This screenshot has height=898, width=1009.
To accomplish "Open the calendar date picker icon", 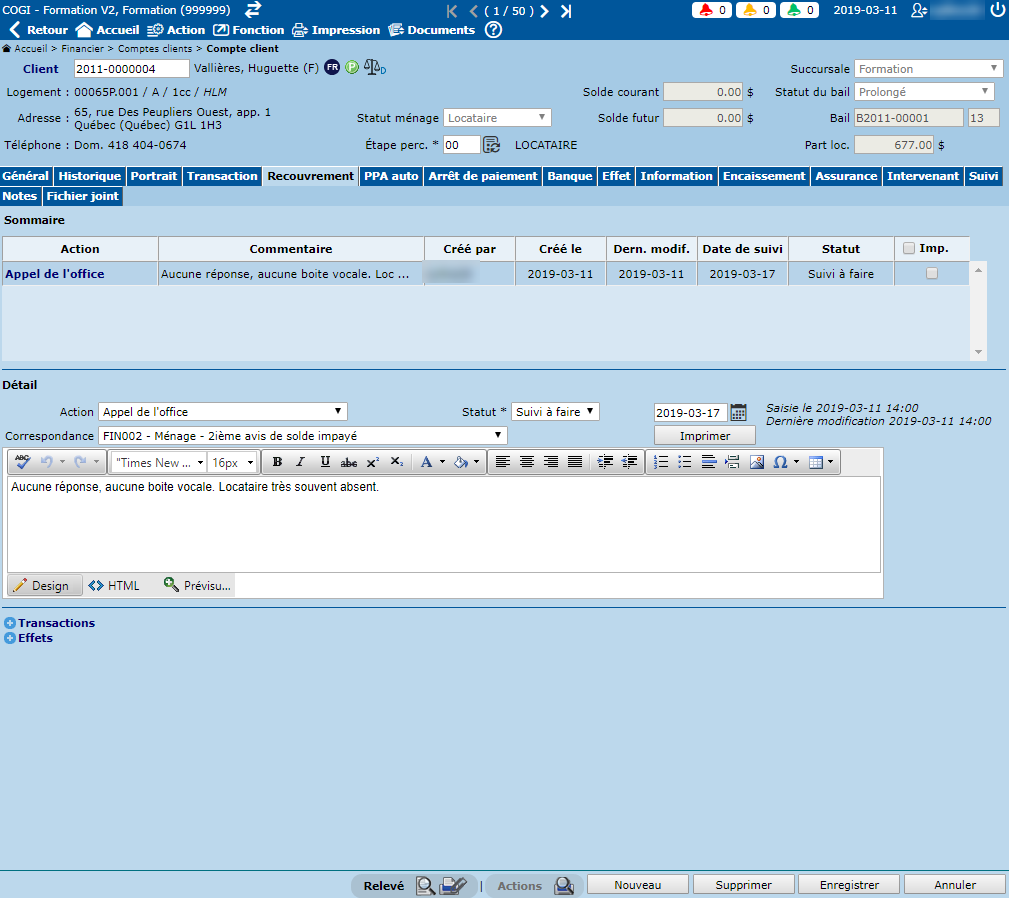I will coord(739,412).
